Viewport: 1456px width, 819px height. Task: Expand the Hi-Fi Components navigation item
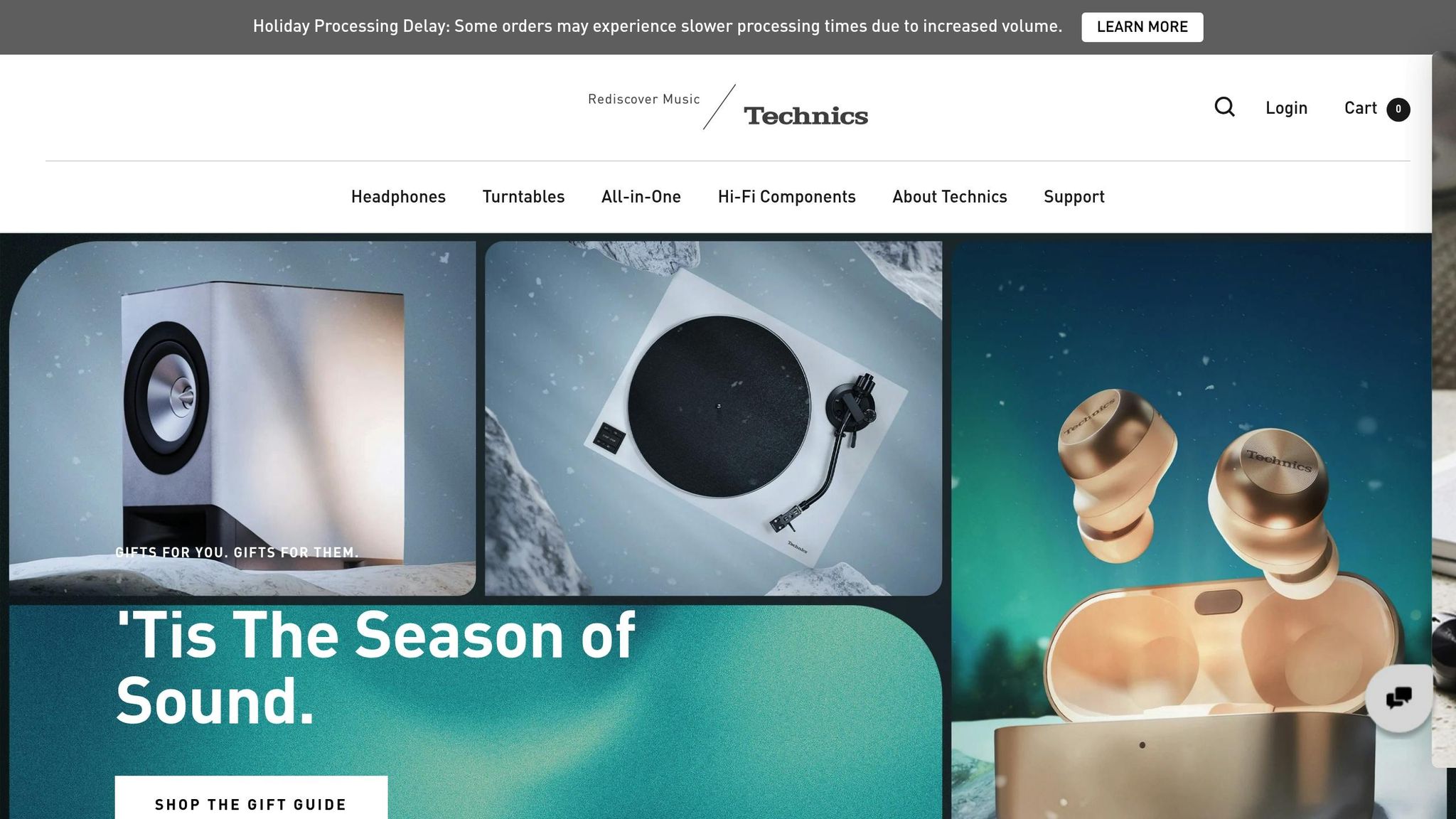(786, 197)
